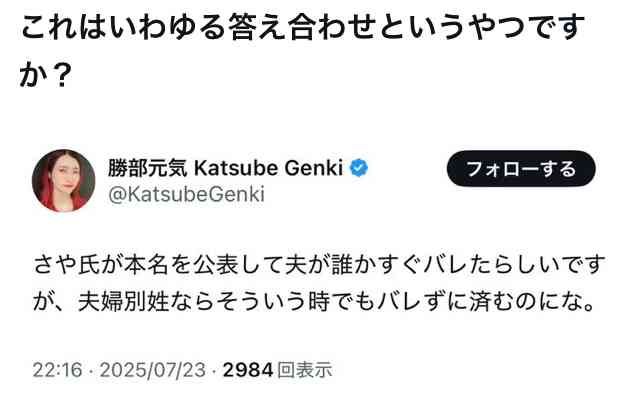Viewport: 640px width, 393px height.
Task: Open Katsube Genki's profile avatar
Action: 64,181
